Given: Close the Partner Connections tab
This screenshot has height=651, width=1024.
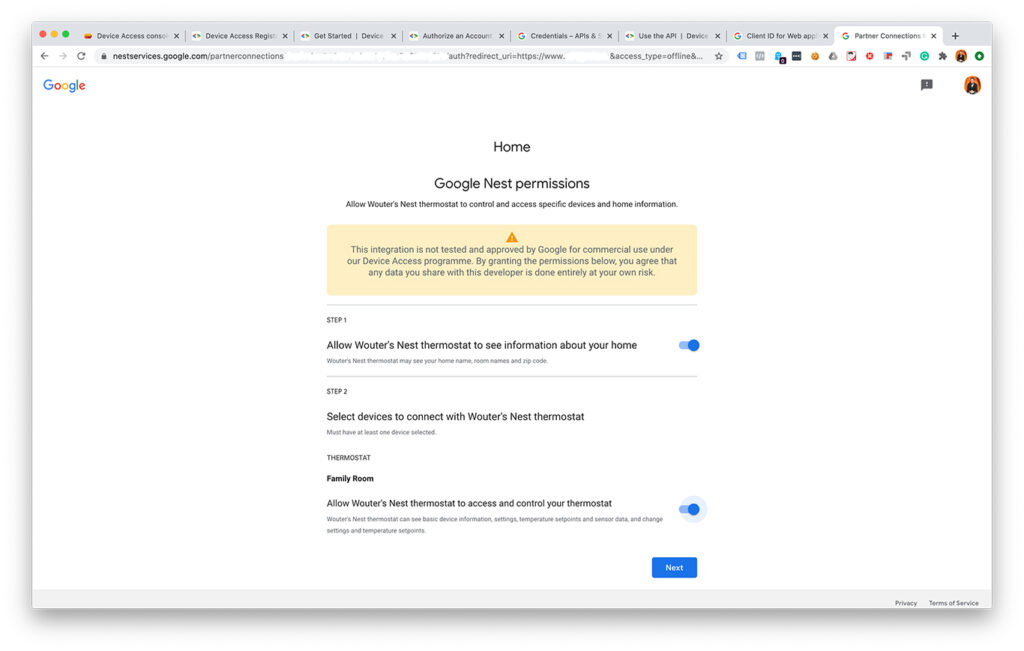Looking at the screenshot, I should 933,36.
